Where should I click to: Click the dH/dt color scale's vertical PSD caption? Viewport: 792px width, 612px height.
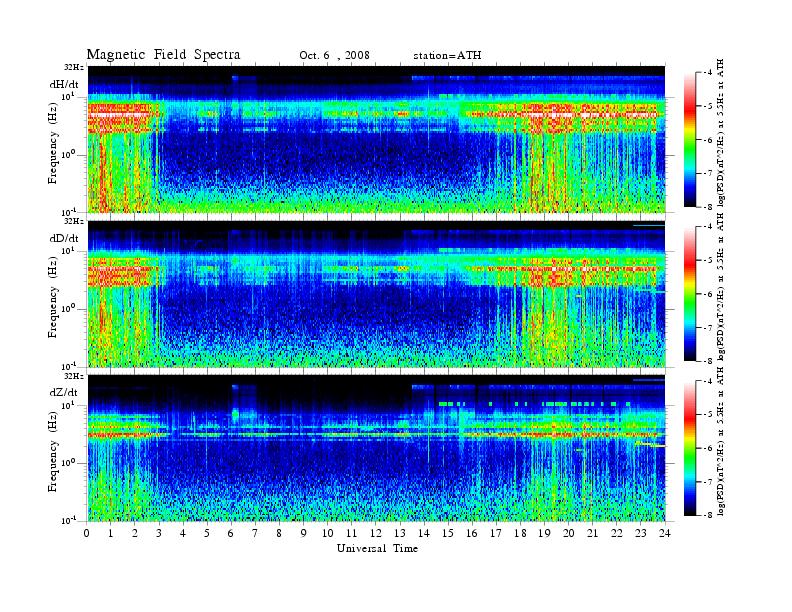[x=720, y=133]
